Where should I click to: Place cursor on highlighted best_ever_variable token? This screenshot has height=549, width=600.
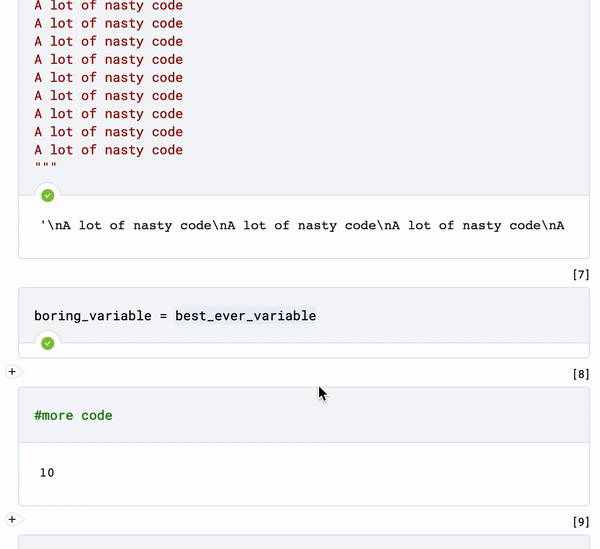pos(245,316)
